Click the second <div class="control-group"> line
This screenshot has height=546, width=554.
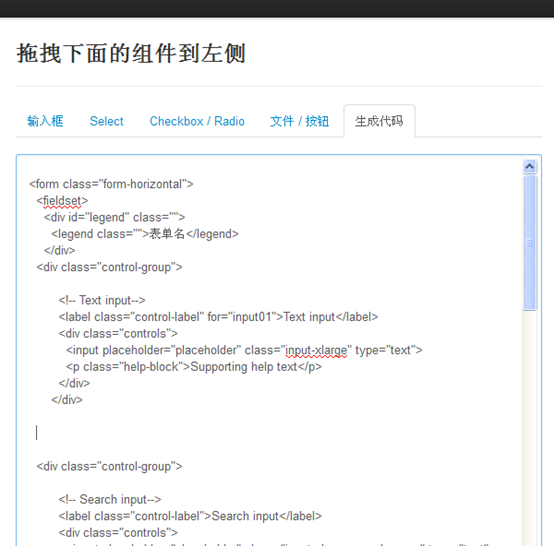coord(109,466)
